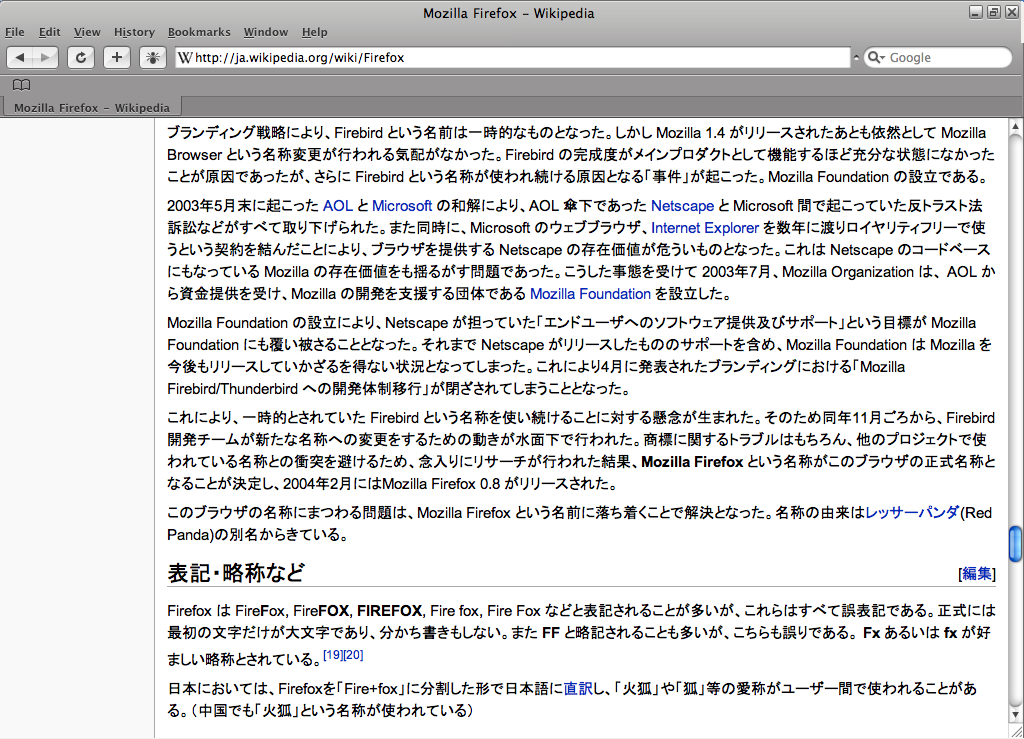This screenshot has width=1024, height=739.
Task: Select the Mozilla Firefox – Wikipedia tab
Action: pyautogui.click(x=91, y=108)
